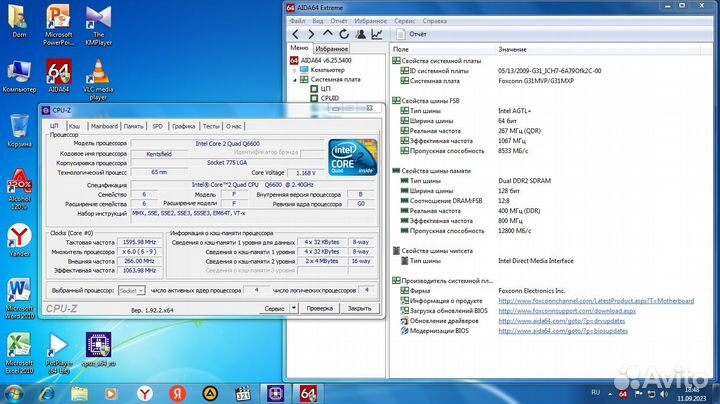The width and height of the screenshot is (720, 404).
Task: Click Закрыть button in CPU-Z
Action: click(x=360, y=309)
